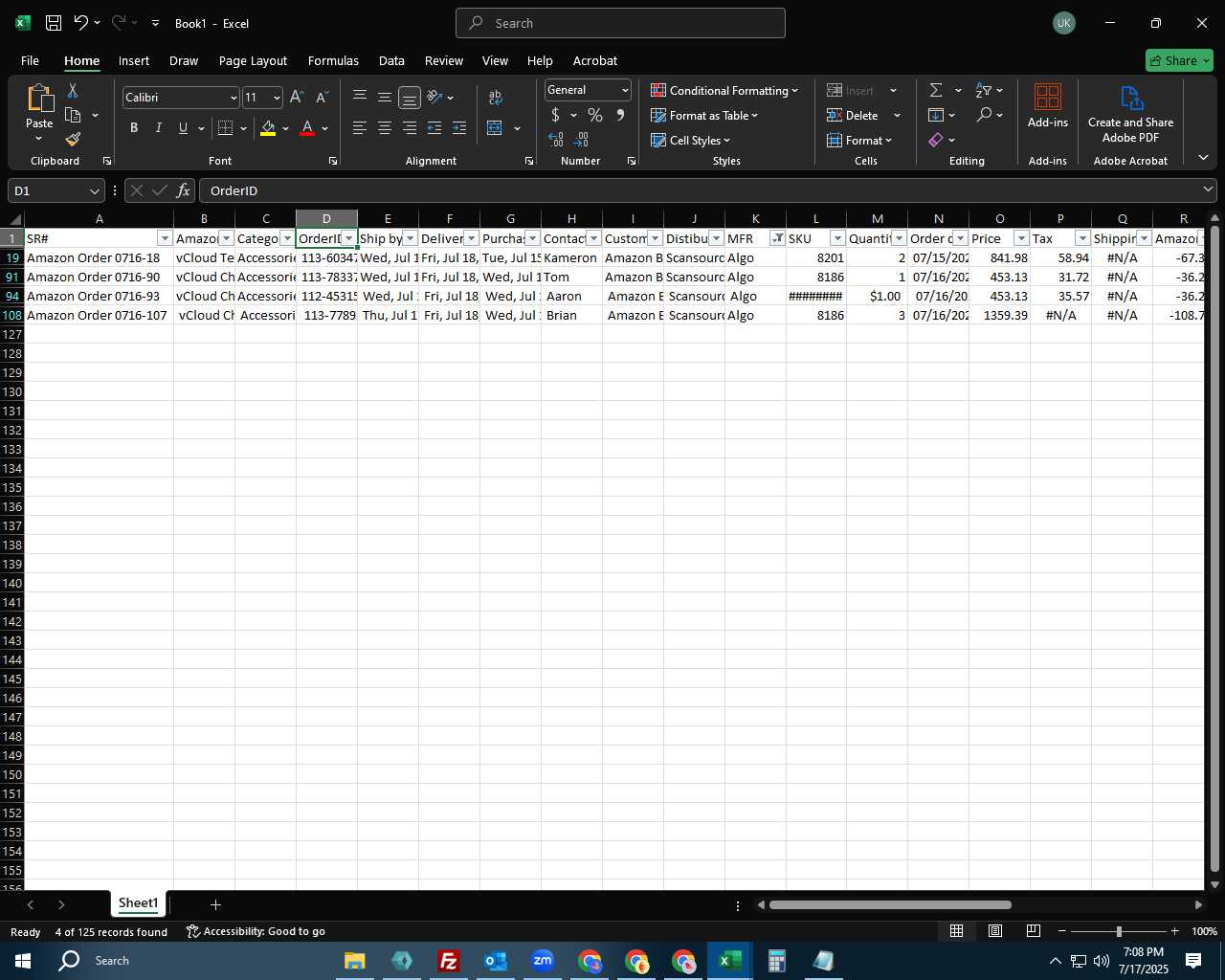This screenshot has height=980, width=1225.
Task: Click the Format cells button
Action: [858, 140]
